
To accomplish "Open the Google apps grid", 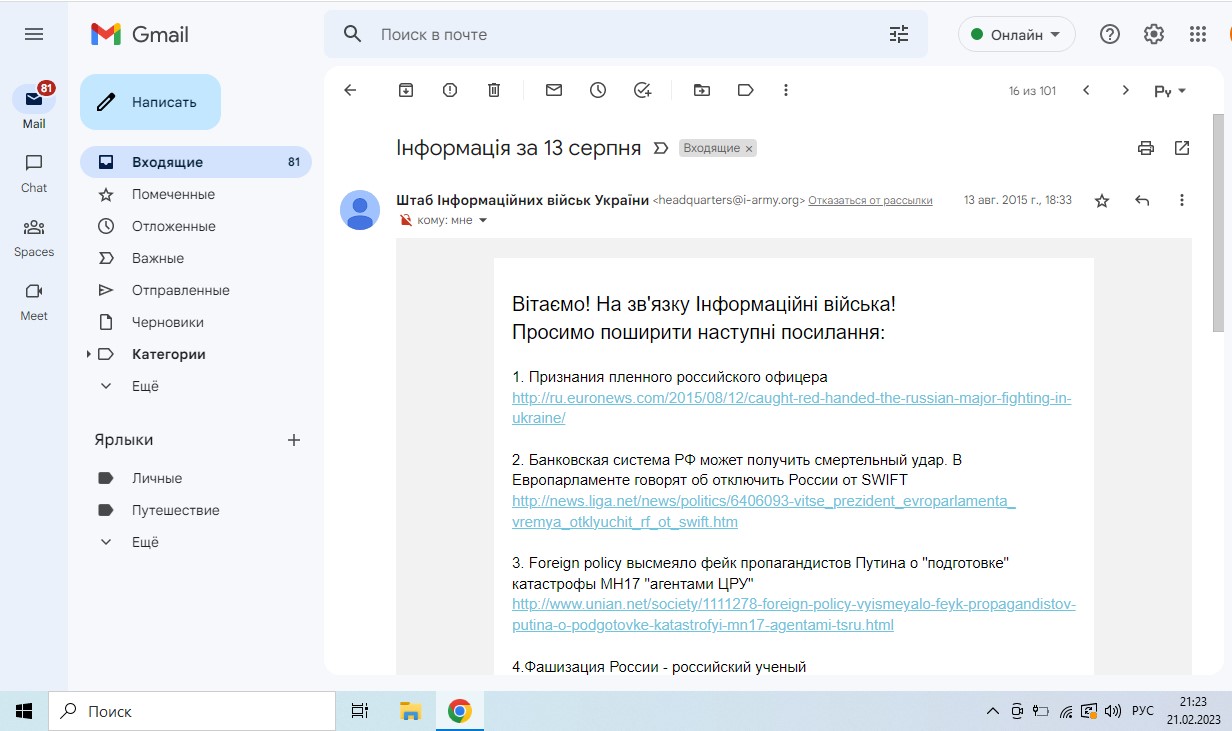I will tap(1198, 34).
